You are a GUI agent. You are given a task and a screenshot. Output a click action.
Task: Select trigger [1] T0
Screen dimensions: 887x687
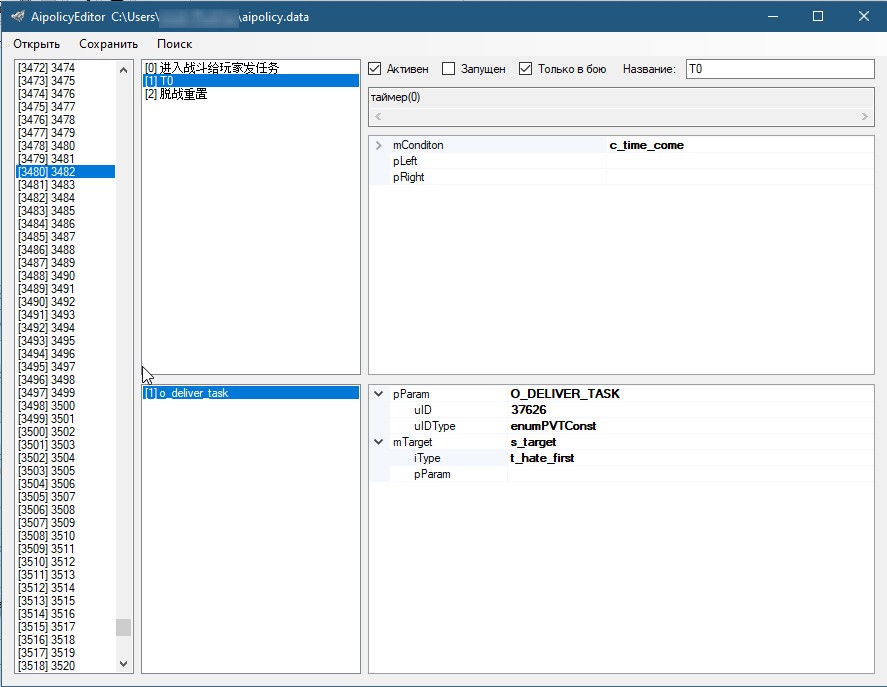tap(251, 81)
